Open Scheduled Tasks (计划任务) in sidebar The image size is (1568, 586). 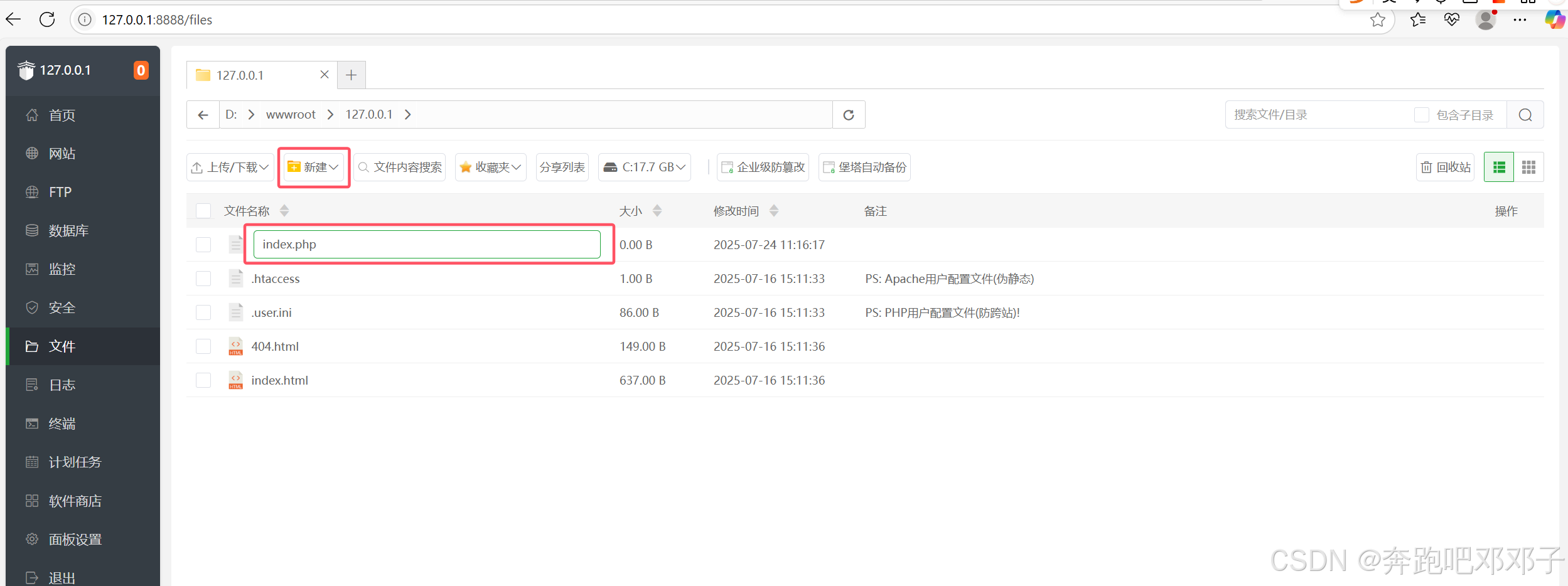pos(83,462)
